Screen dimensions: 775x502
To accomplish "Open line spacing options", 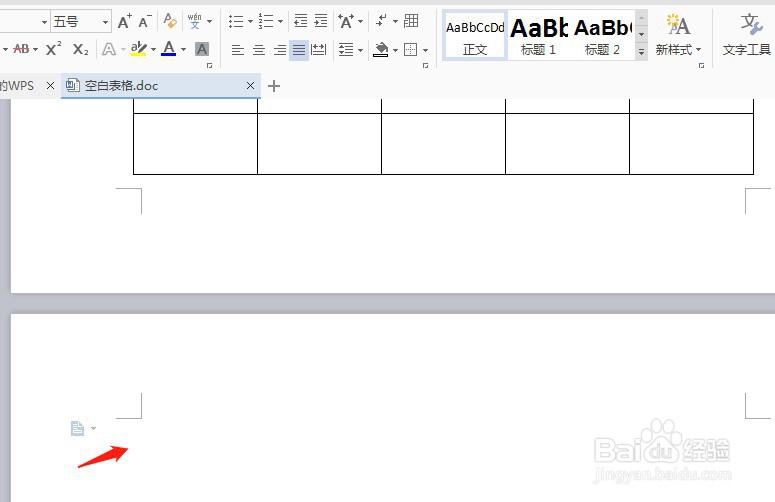I will tap(346, 50).
